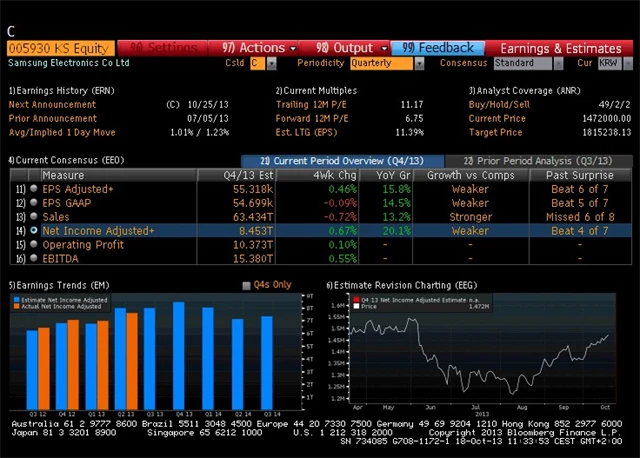
Task: Click the Feedback button
Action: tap(438, 47)
